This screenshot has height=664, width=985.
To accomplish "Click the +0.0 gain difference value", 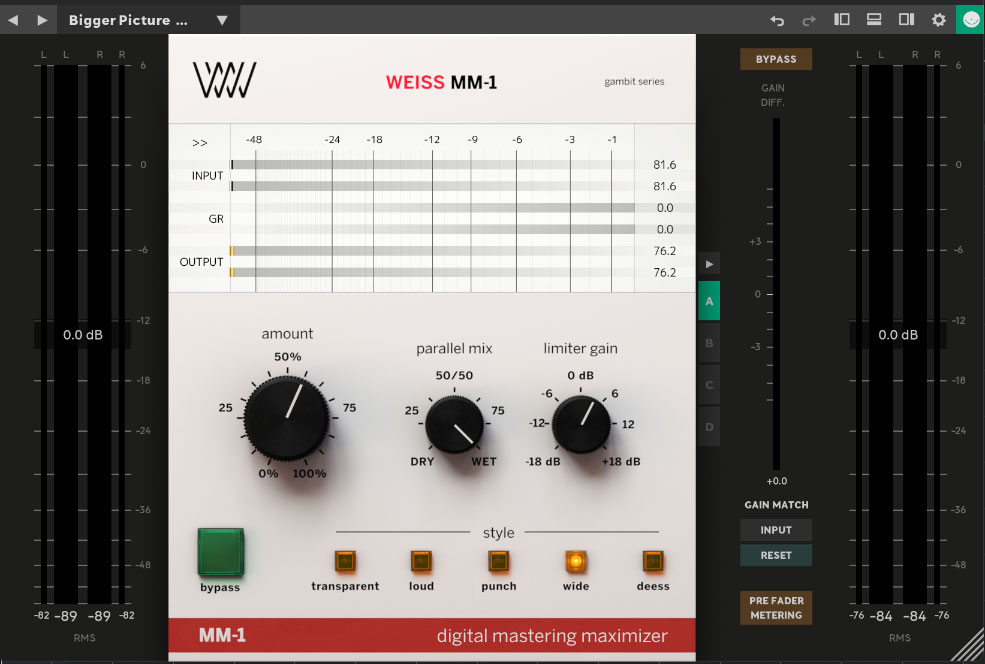I will pos(776,481).
